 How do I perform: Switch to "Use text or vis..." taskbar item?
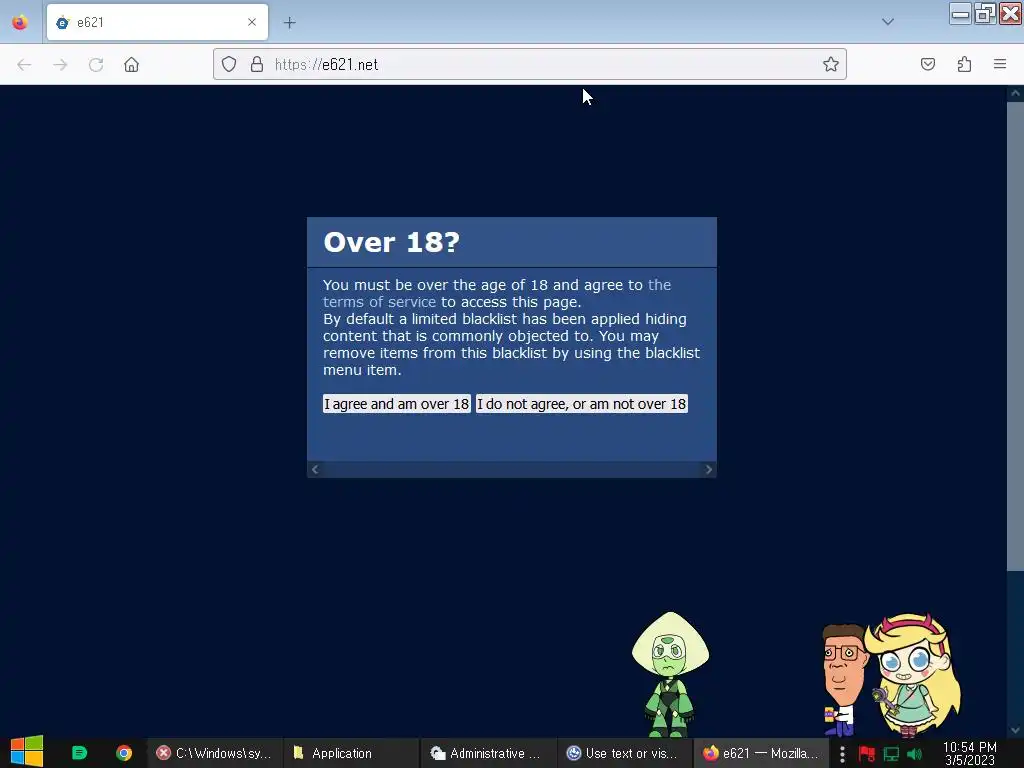tap(623, 753)
